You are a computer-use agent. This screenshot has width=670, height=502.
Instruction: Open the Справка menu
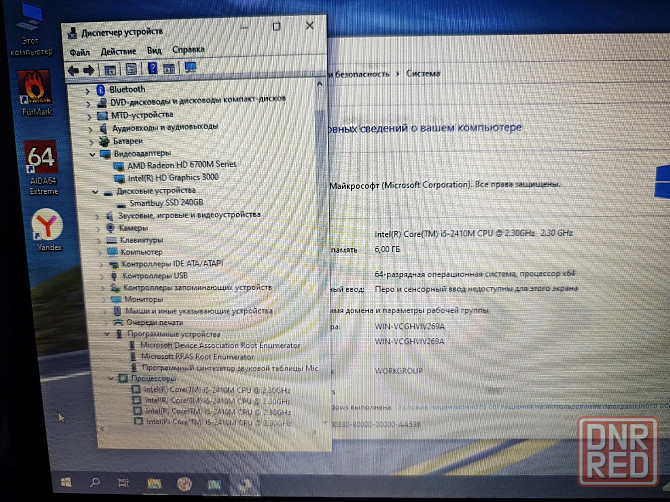[x=188, y=50]
